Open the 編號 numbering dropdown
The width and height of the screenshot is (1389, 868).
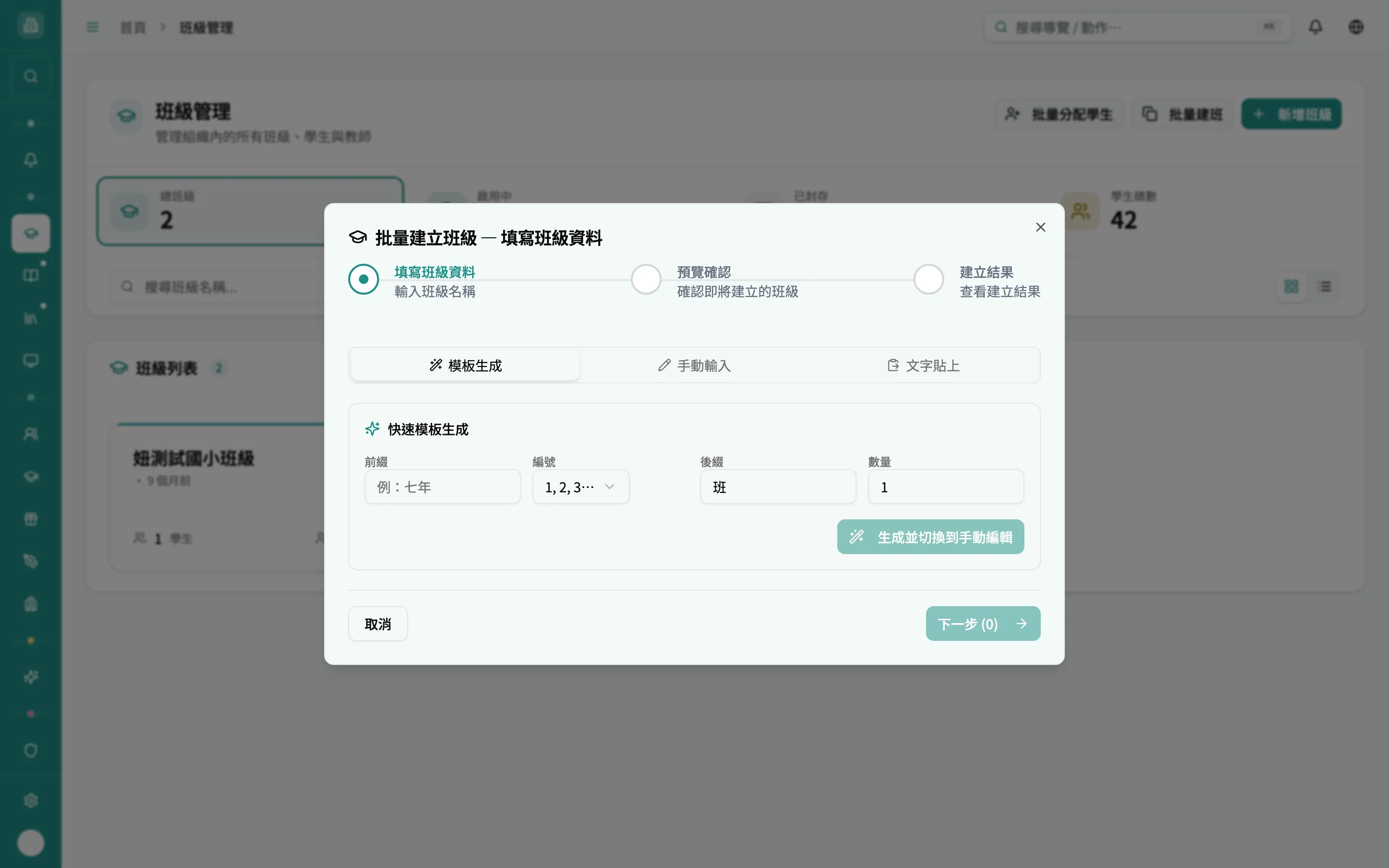(580, 487)
